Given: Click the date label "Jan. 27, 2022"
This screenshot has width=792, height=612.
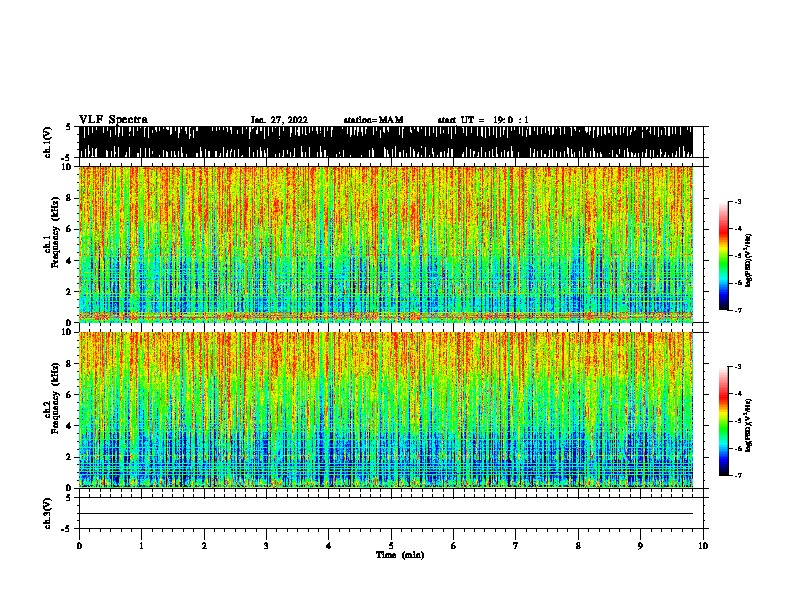Looking at the screenshot, I should pyautogui.click(x=279, y=120).
